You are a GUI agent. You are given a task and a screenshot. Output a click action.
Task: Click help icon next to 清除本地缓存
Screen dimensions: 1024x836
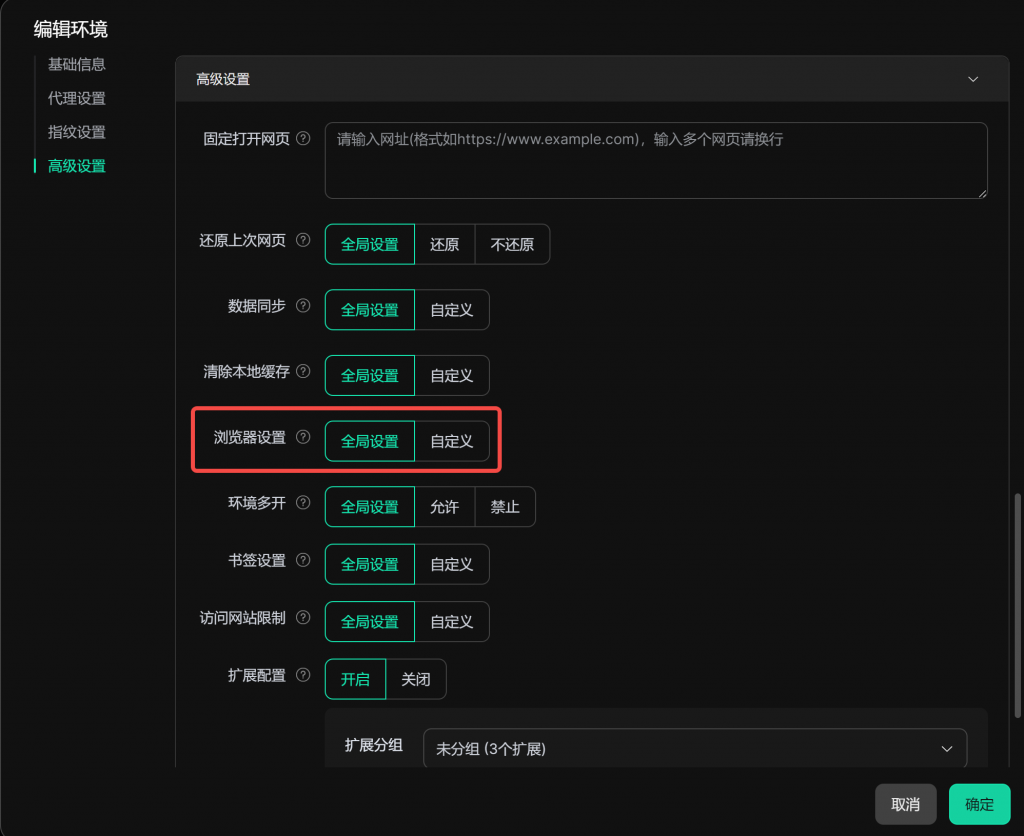(304, 372)
